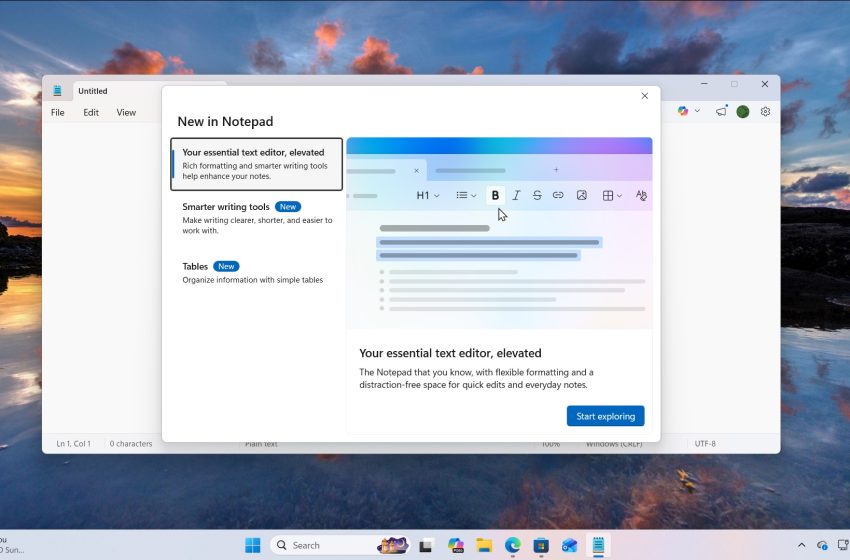Viewport: 850px width, 560px height.
Task: Open Notepad settings gear
Action: tap(765, 112)
